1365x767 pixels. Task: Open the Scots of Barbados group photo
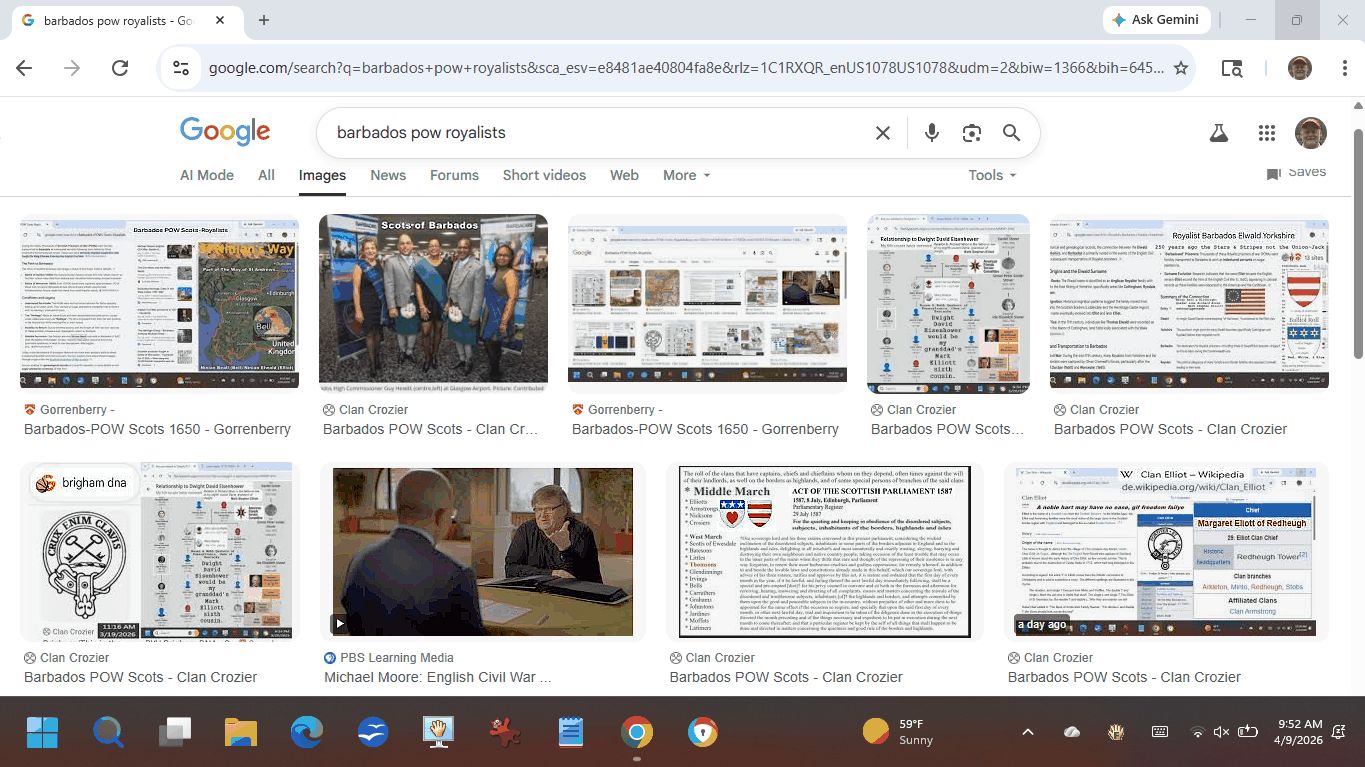click(x=433, y=304)
